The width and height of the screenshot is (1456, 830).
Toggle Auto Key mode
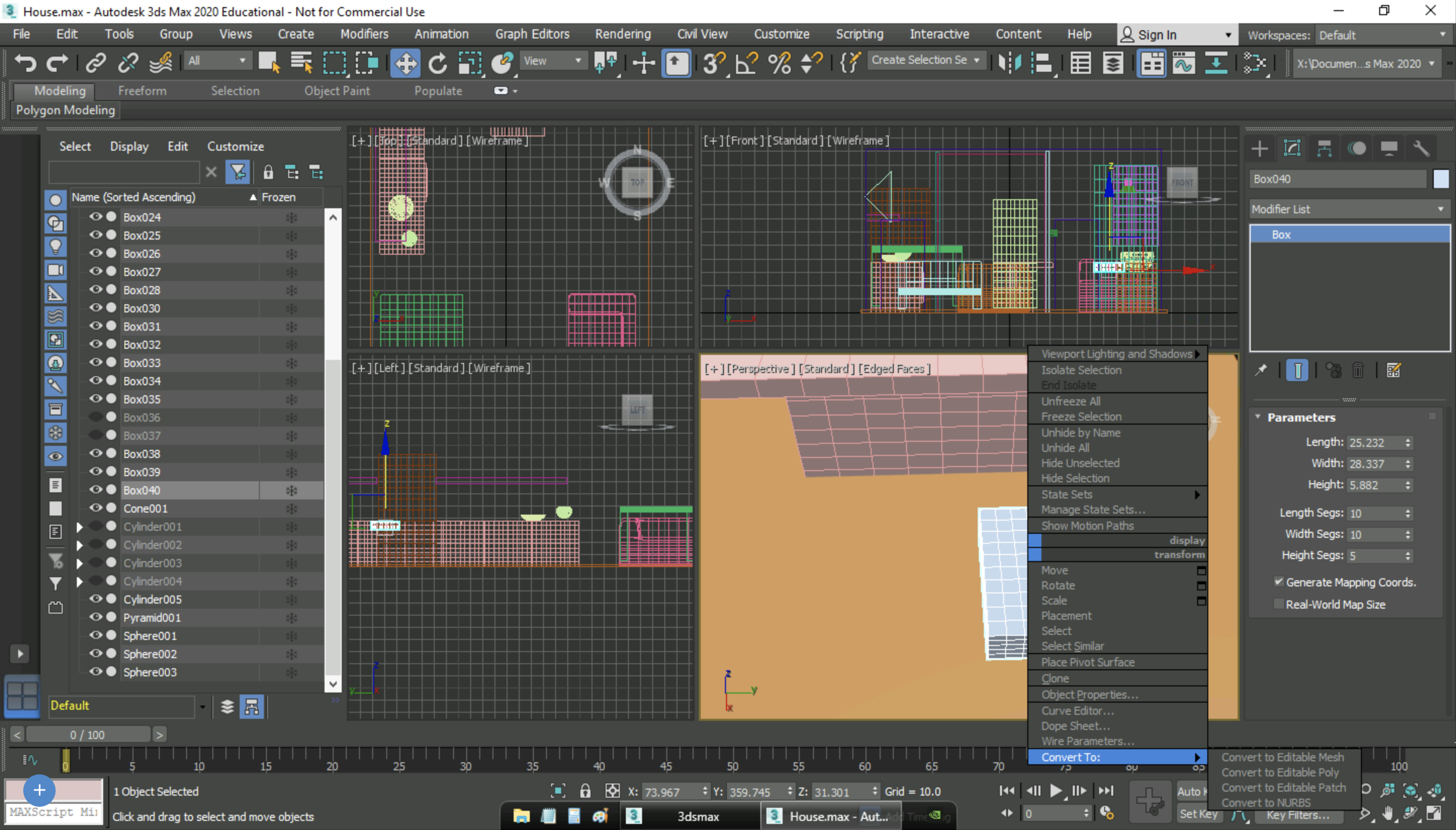point(1192,791)
